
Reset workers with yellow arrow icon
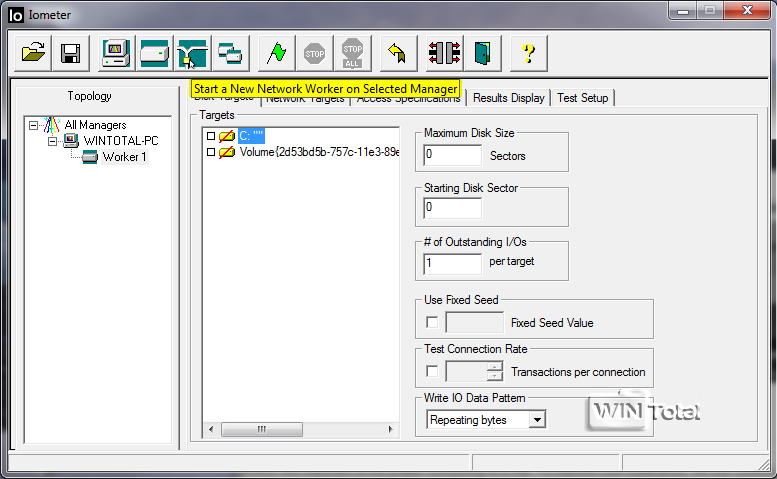coord(398,53)
